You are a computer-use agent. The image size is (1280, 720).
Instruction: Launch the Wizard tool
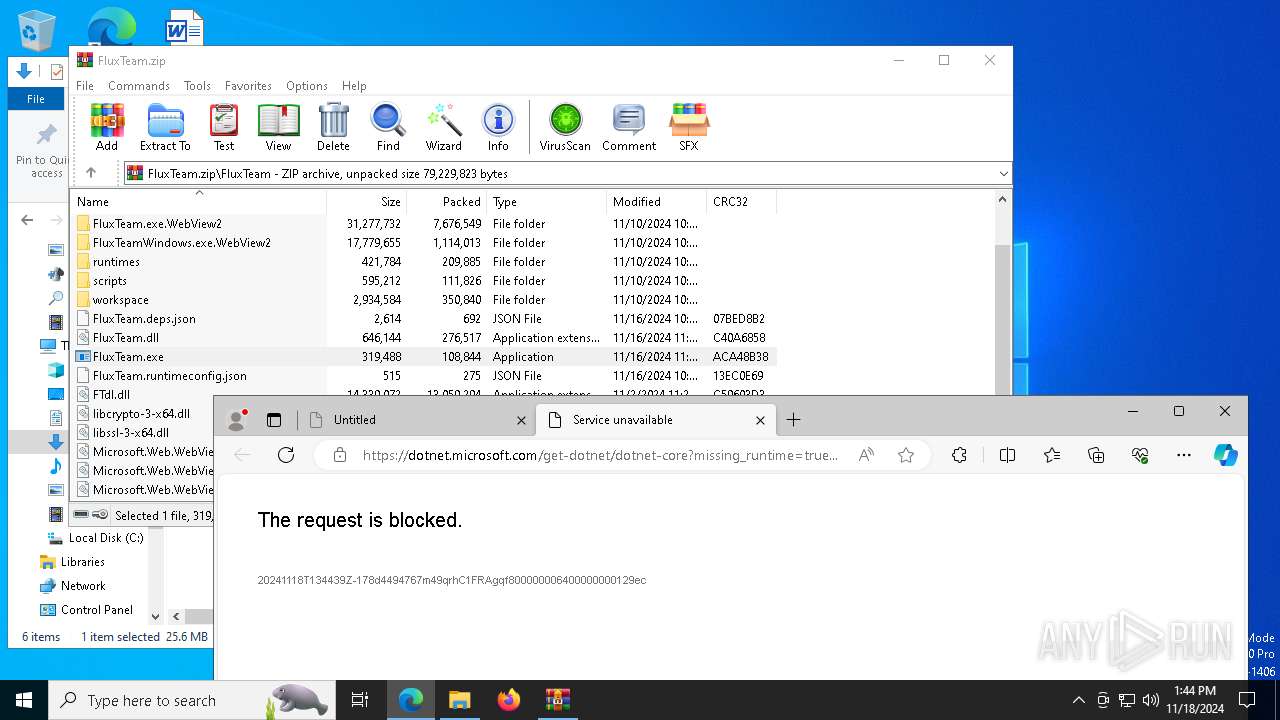[444, 127]
